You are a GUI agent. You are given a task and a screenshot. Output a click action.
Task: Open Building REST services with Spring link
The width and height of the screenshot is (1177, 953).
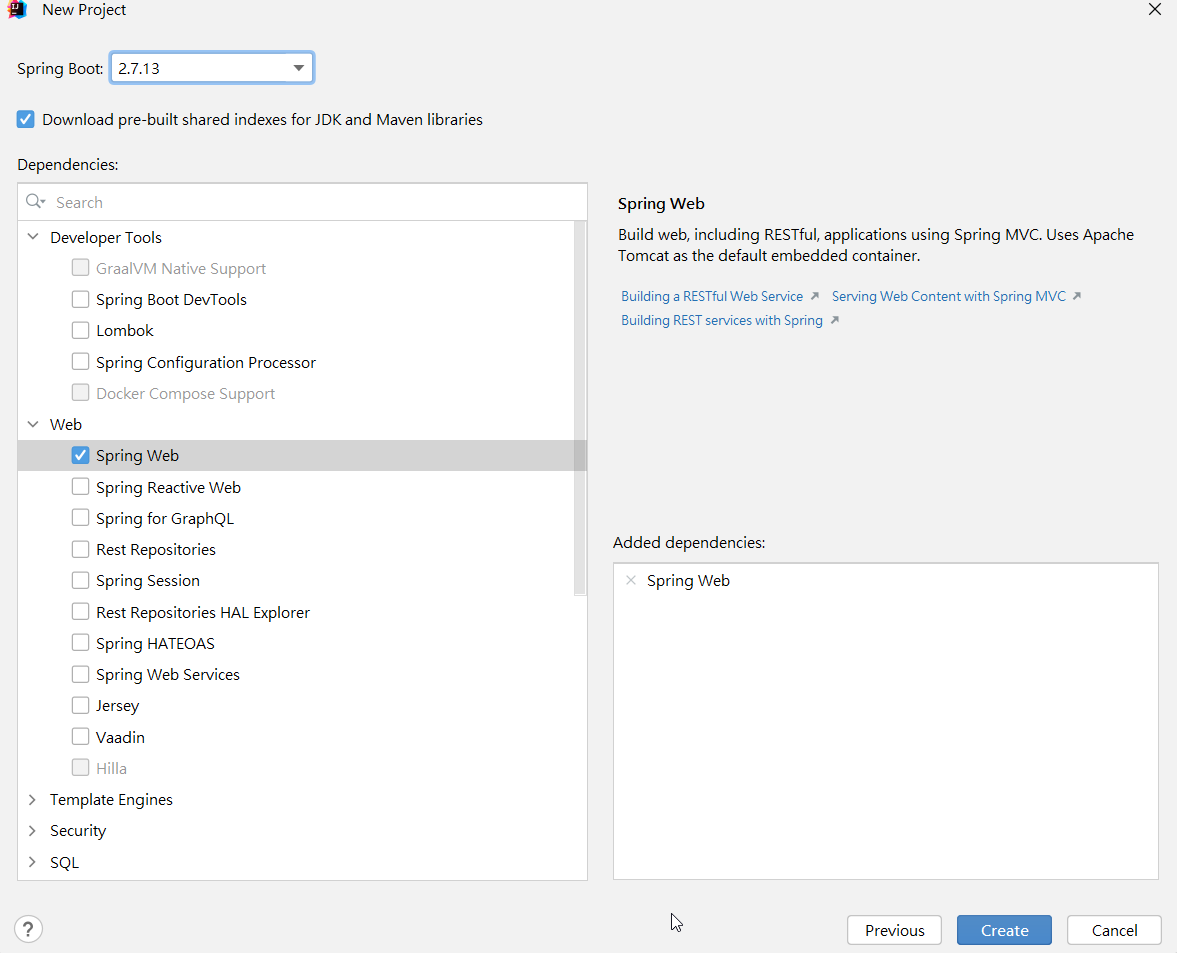click(721, 320)
